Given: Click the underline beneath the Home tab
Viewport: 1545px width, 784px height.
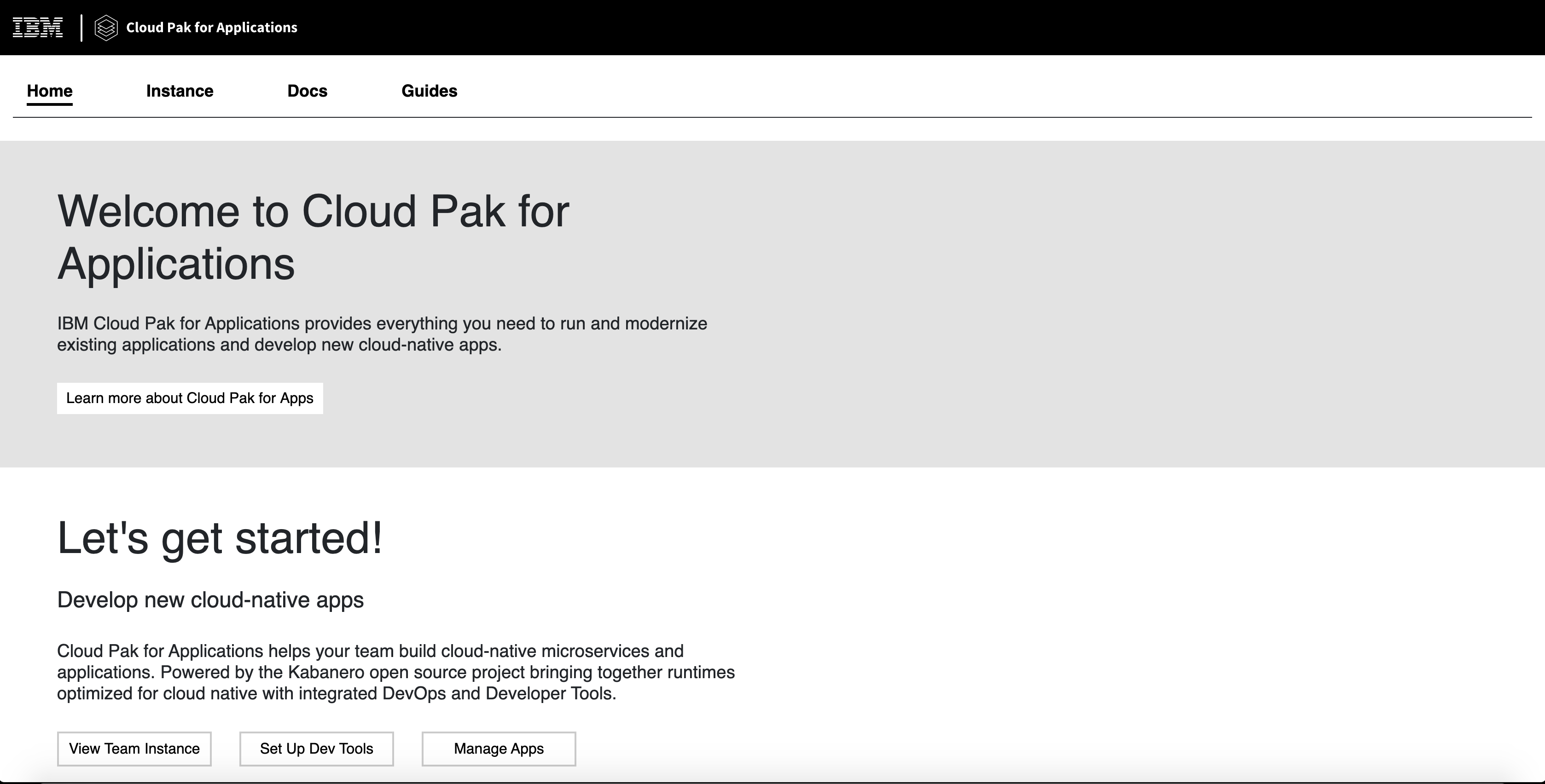Looking at the screenshot, I should coord(50,104).
